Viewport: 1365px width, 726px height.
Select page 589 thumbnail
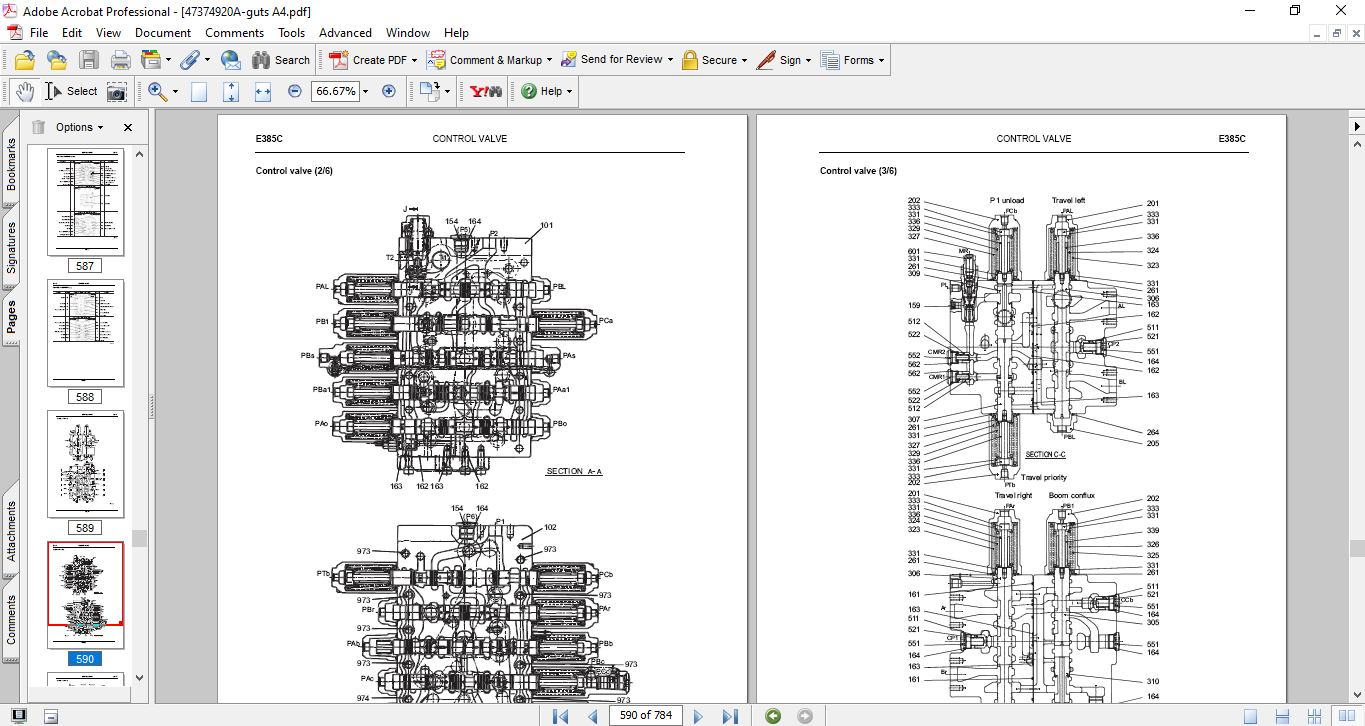point(86,463)
